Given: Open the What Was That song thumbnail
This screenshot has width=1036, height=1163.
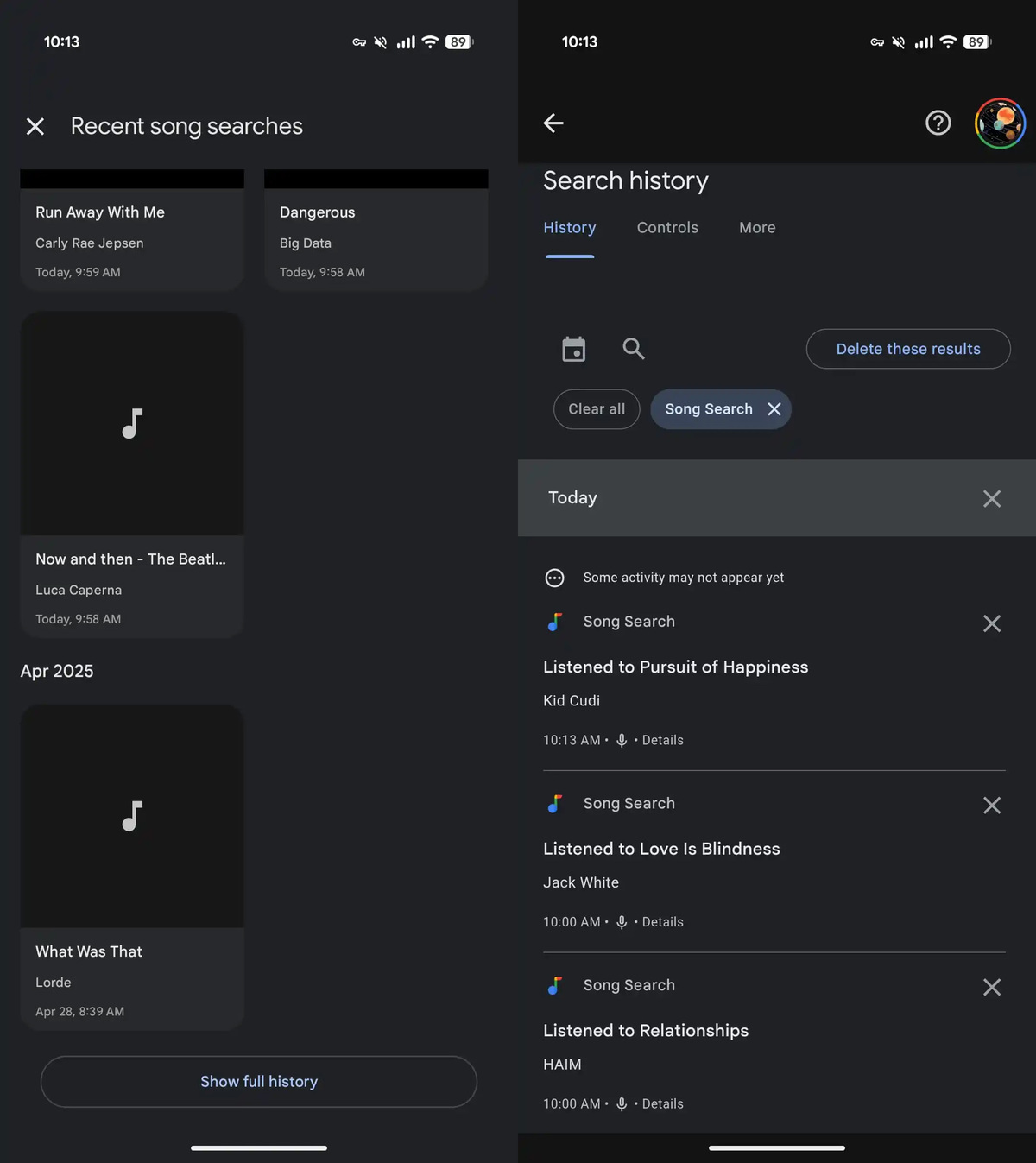Looking at the screenshot, I should (x=132, y=816).
